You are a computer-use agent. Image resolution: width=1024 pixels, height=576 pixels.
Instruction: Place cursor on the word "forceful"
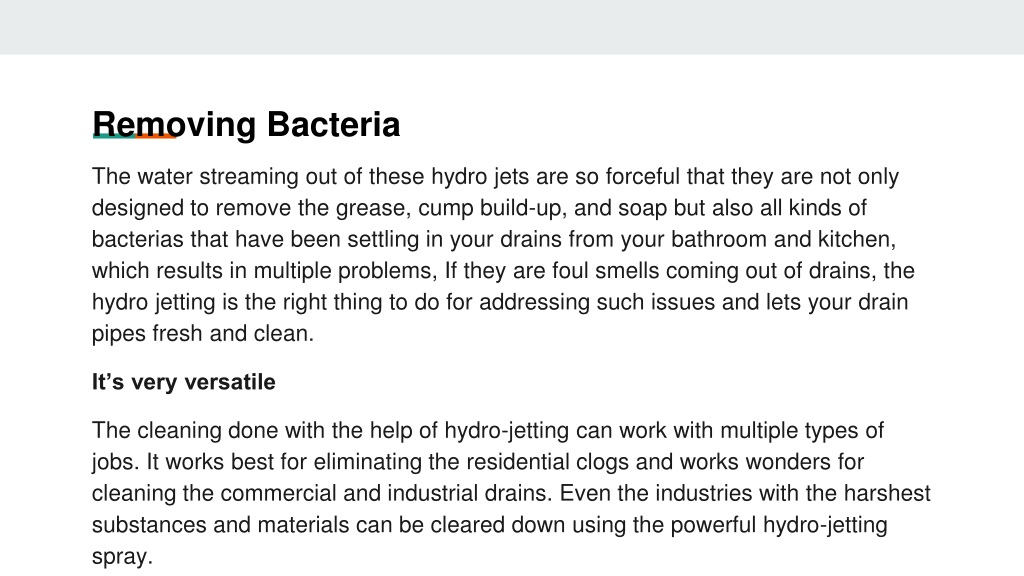[643, 176]
